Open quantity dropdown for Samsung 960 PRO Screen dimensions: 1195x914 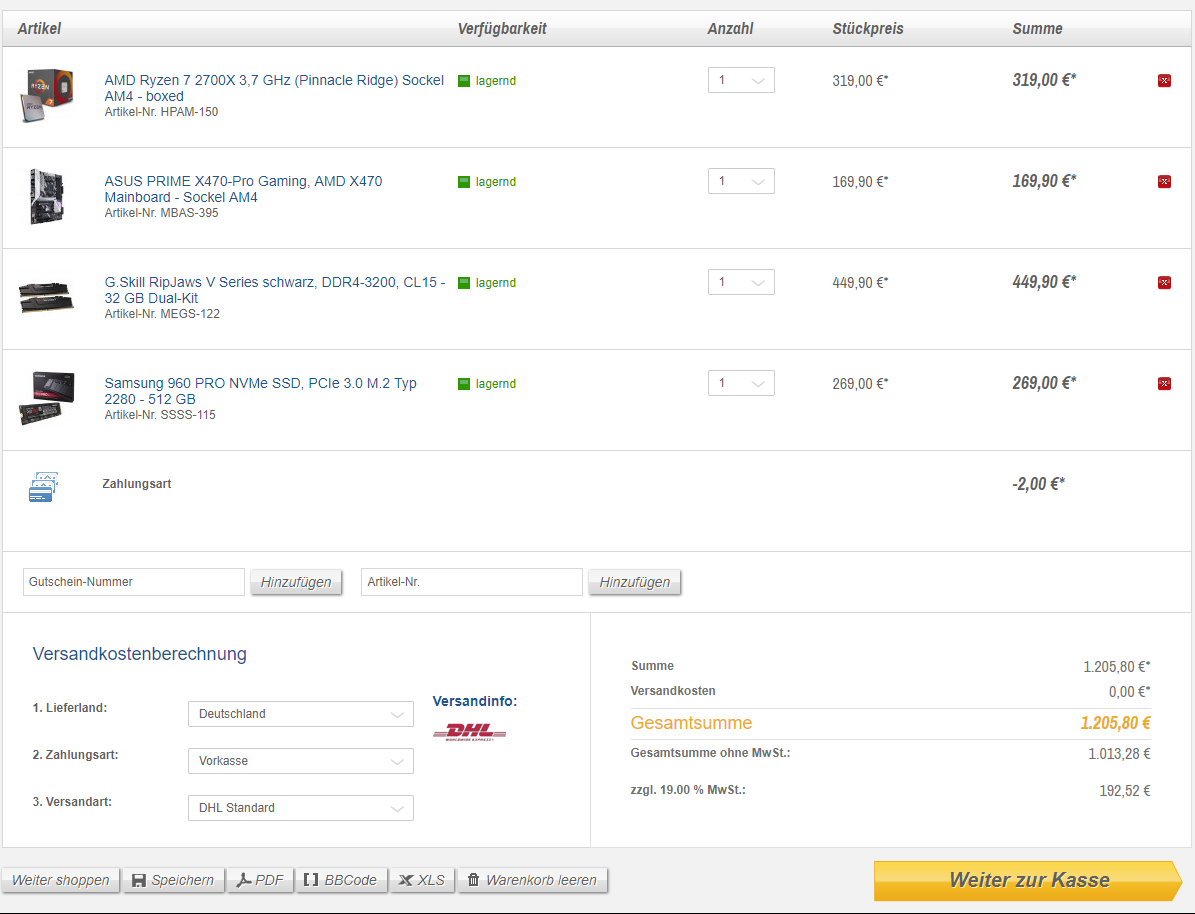click(x=741, y=383)
